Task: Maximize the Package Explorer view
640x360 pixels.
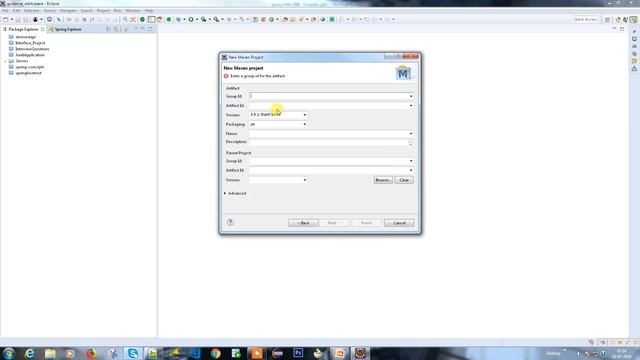Action: pos(150,29)
